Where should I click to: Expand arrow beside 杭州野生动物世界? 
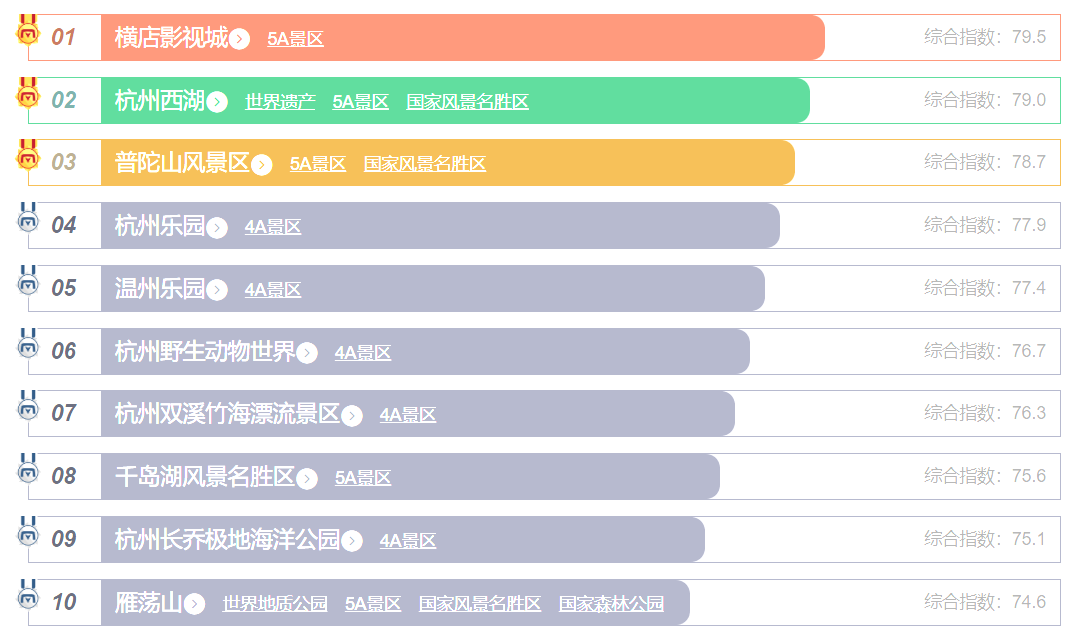click(307, 353)
